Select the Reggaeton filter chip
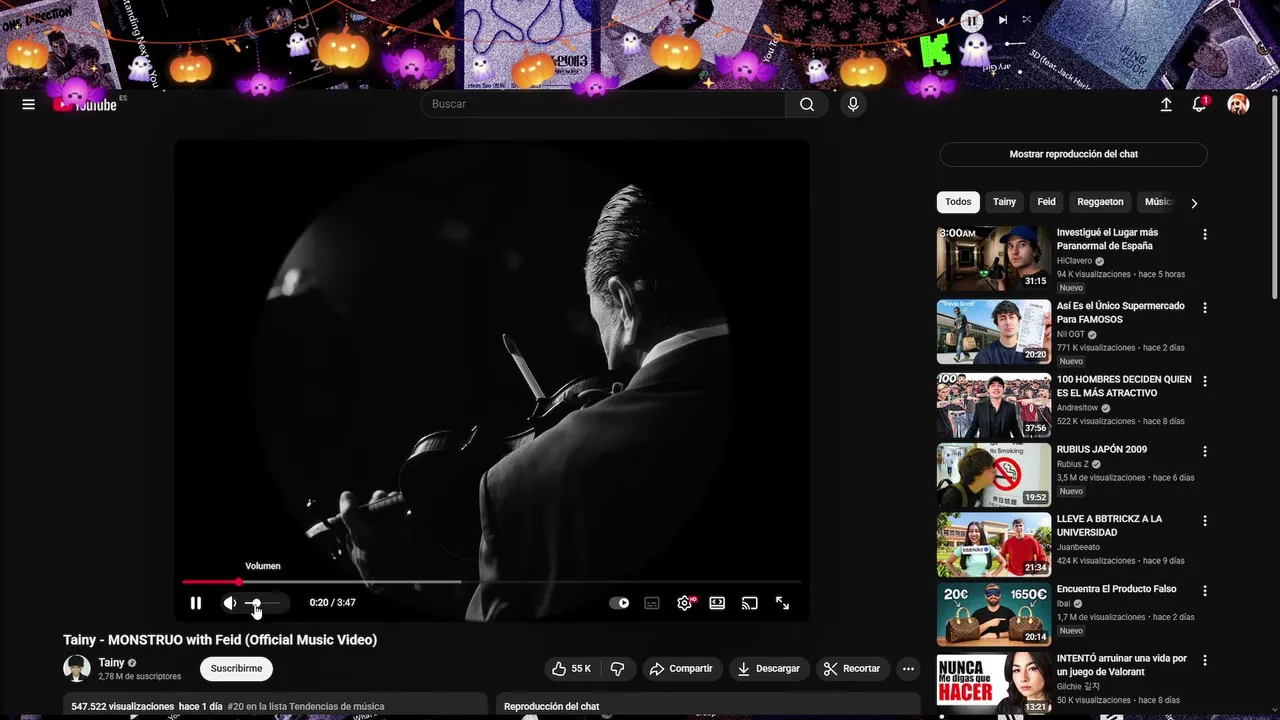Screen dimensions: 1280x720 click(1100, 202)
